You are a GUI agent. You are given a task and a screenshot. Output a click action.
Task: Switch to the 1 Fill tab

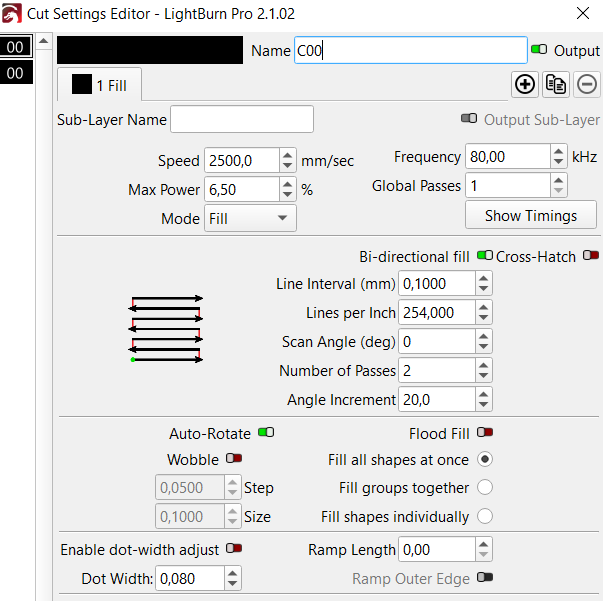tap(99, 85)
